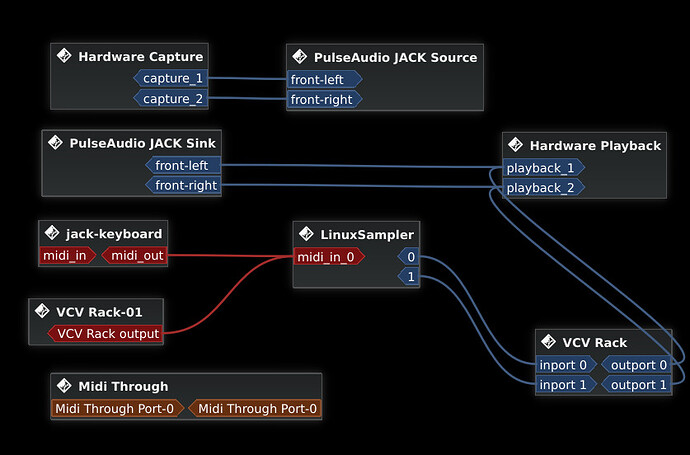
Task: Click the PulseAudio JACK Sink node icon
Action: [55, 142]
